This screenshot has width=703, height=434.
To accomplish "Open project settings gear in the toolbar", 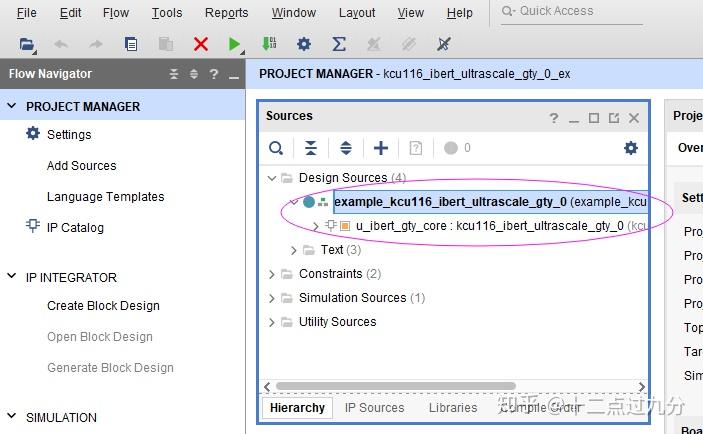I will pyautogui.click(x=304, y=44).
